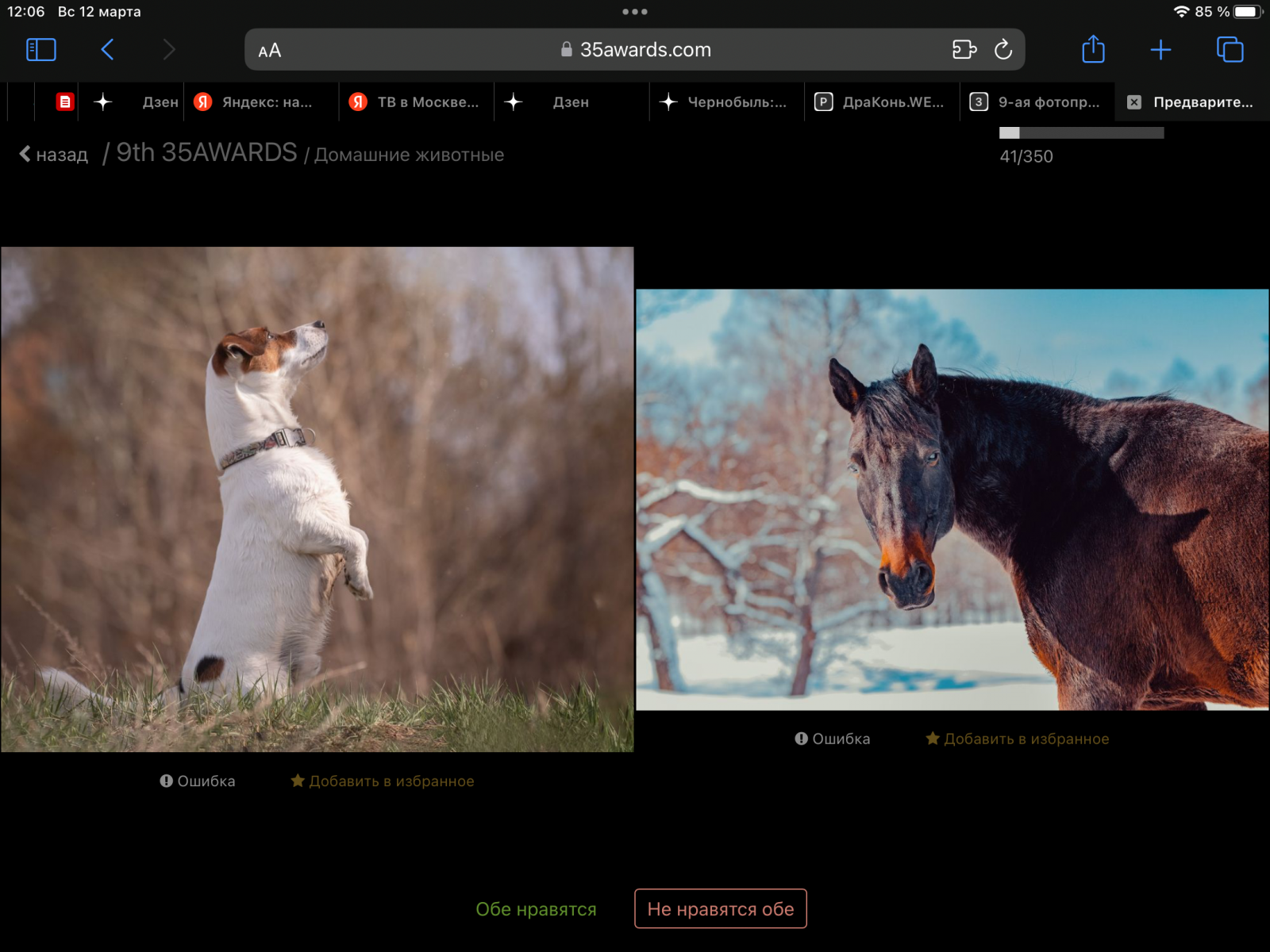The image size is (1270, 952).
Task: Open the extensions icon in address bar
Action: click(x=964, y=50)
